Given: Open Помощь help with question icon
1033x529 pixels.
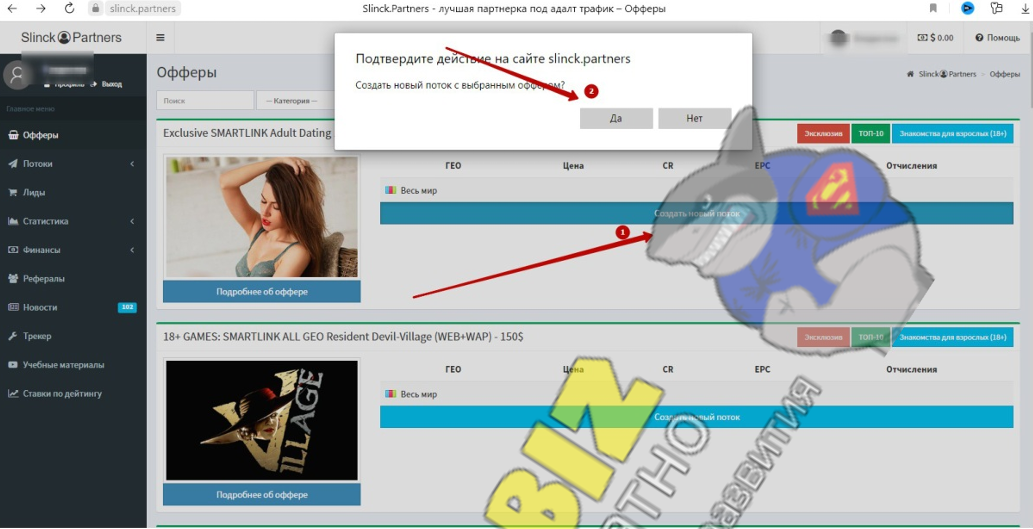Looking at the screenshot, I should (996, 38).
